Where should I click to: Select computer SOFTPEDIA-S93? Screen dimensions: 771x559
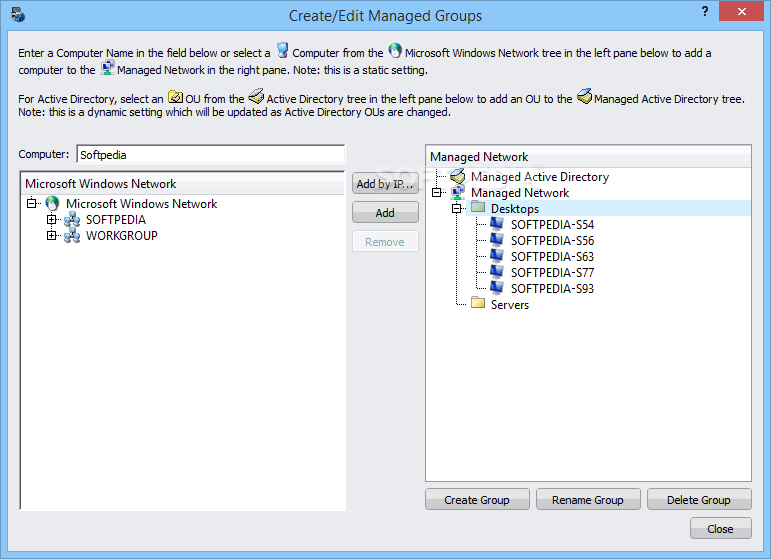[552, 289]
